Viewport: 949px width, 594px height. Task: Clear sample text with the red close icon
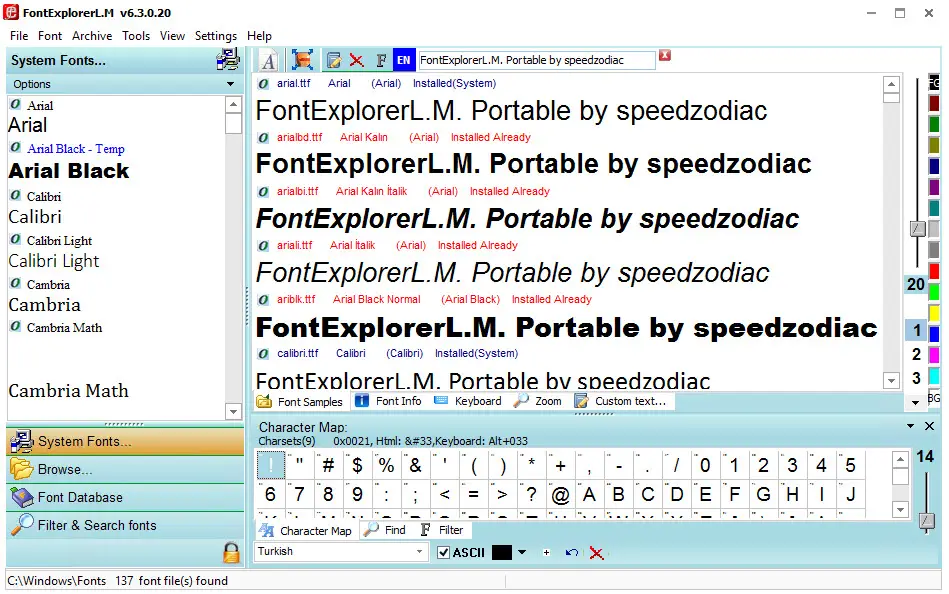(x=665, y=56)
